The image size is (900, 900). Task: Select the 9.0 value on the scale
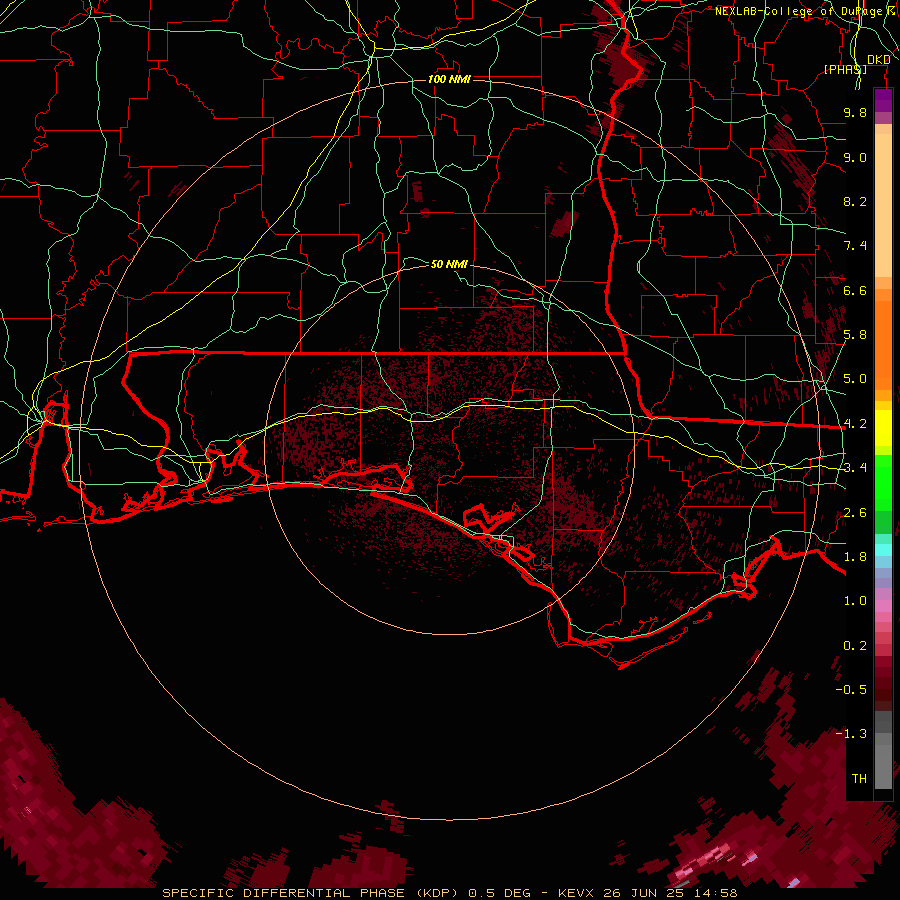point(855,157)
